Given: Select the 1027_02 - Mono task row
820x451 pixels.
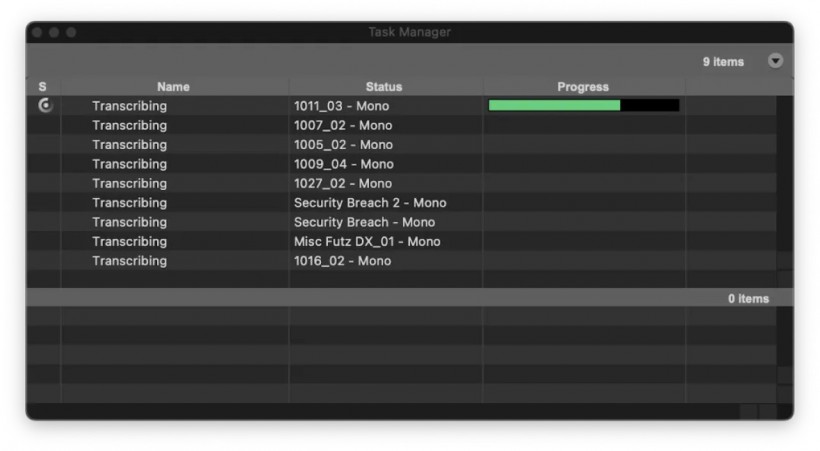Looking at the screenshot, I should (402, 184).
